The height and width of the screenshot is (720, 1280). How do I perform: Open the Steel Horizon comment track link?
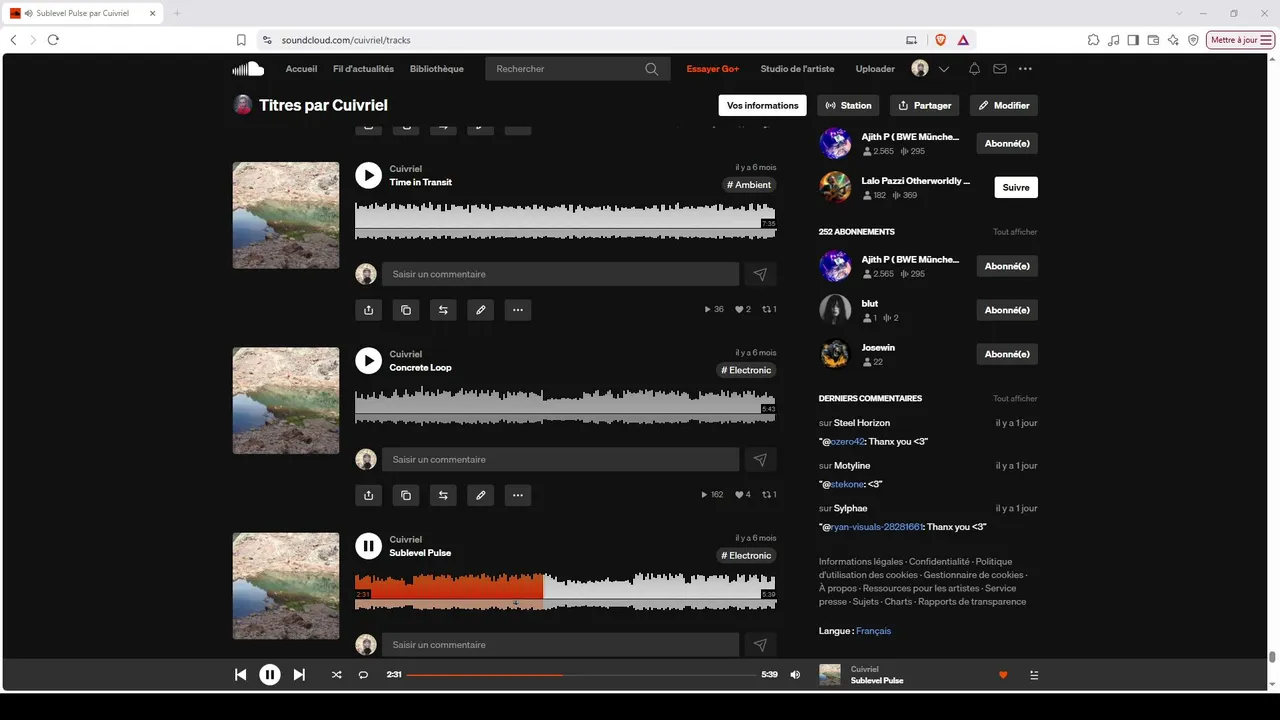pyautogui.click(x=862, y=423)
